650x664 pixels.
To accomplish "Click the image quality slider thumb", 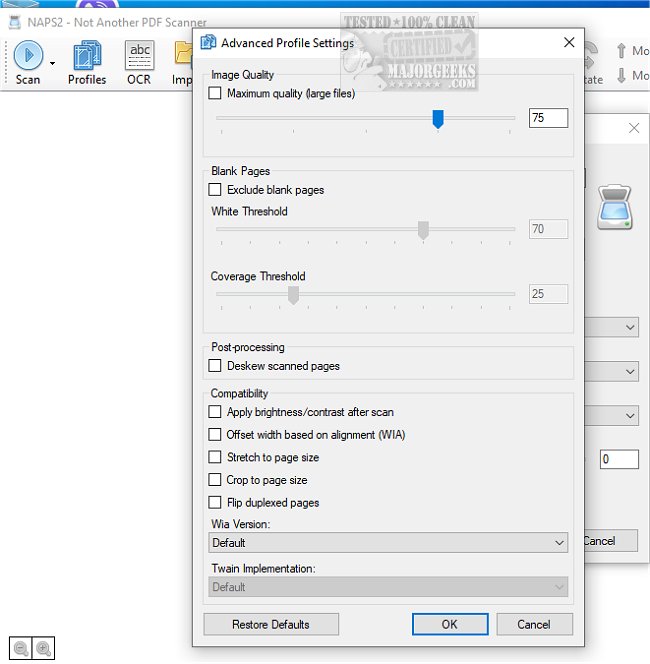I will [438, 119].
